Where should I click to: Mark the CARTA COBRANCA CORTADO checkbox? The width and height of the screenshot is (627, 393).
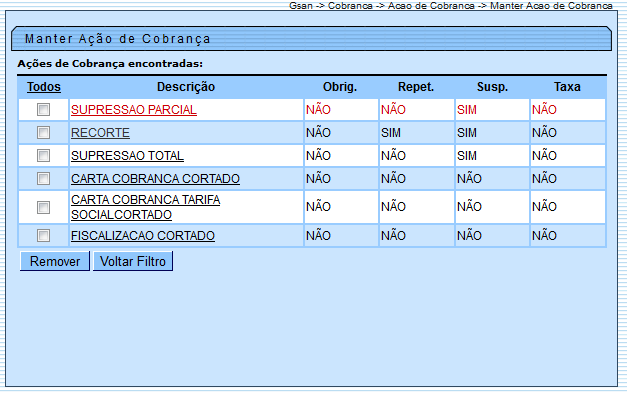43,178
